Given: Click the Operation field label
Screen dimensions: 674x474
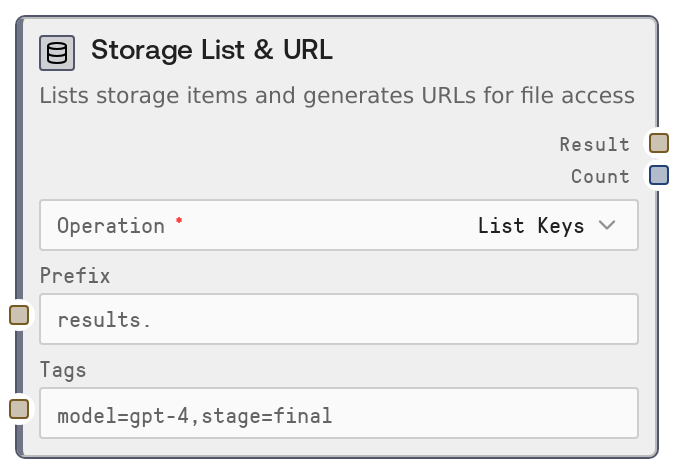Looking at the screenshot, I should click(110, 225).
